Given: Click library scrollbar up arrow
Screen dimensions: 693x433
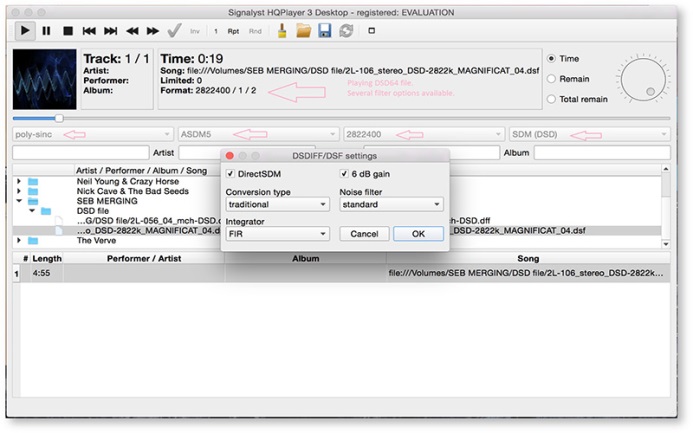Looking at the screenshot, I should pyautogui.click(x=666, y=169).
